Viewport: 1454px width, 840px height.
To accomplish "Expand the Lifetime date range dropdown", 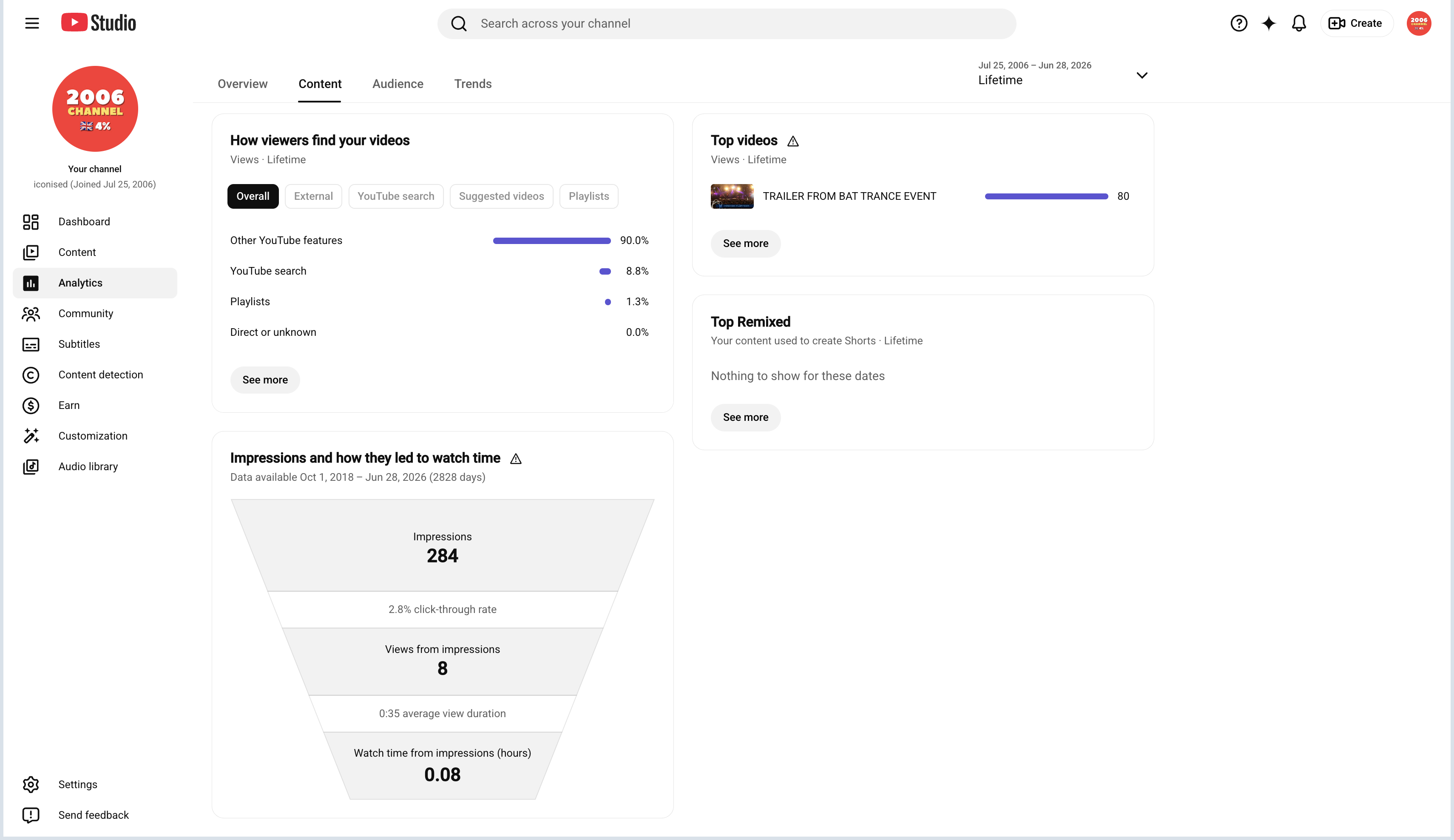I will (1063, 74).
